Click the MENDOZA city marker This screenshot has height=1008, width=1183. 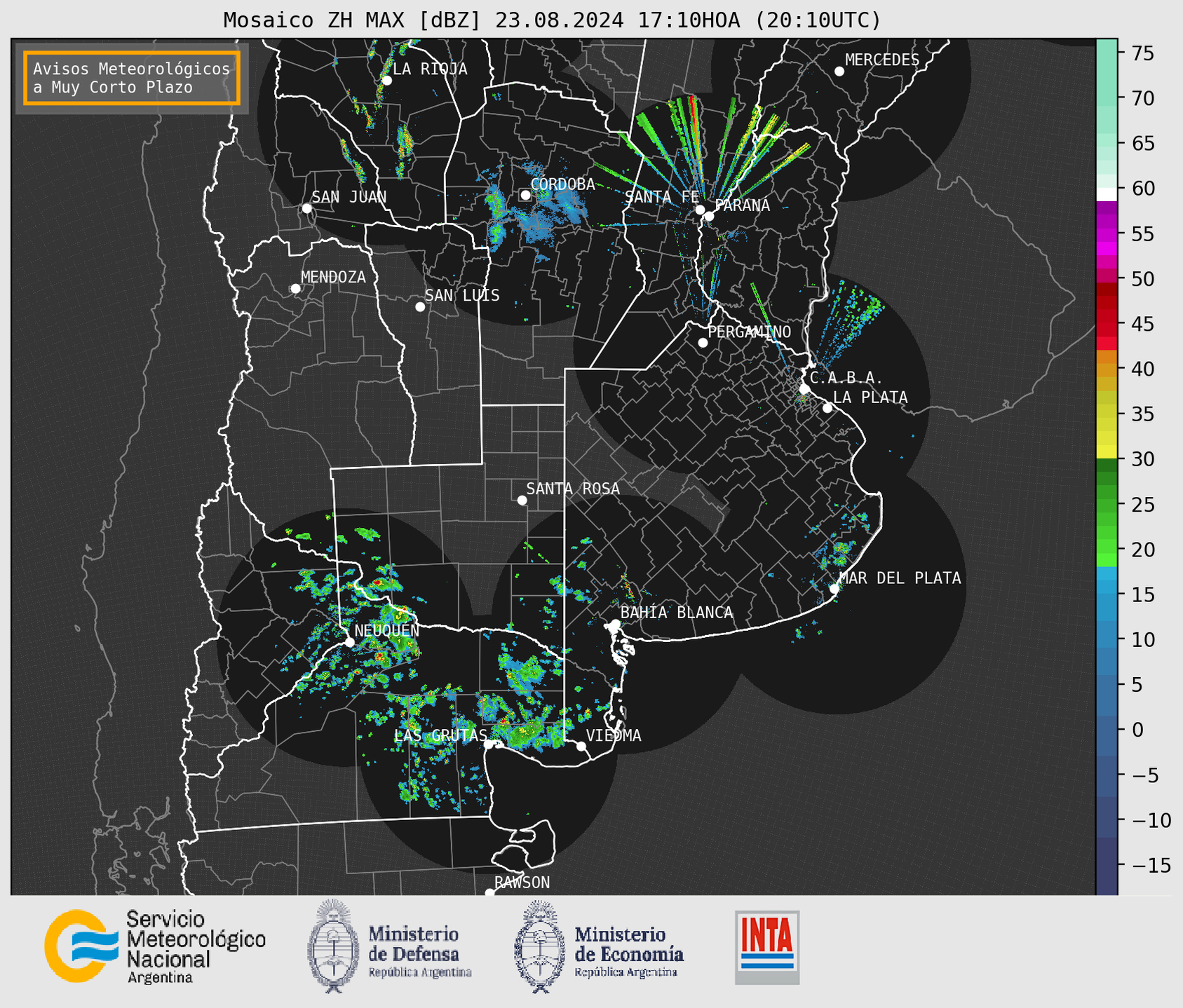click(295, 289)
